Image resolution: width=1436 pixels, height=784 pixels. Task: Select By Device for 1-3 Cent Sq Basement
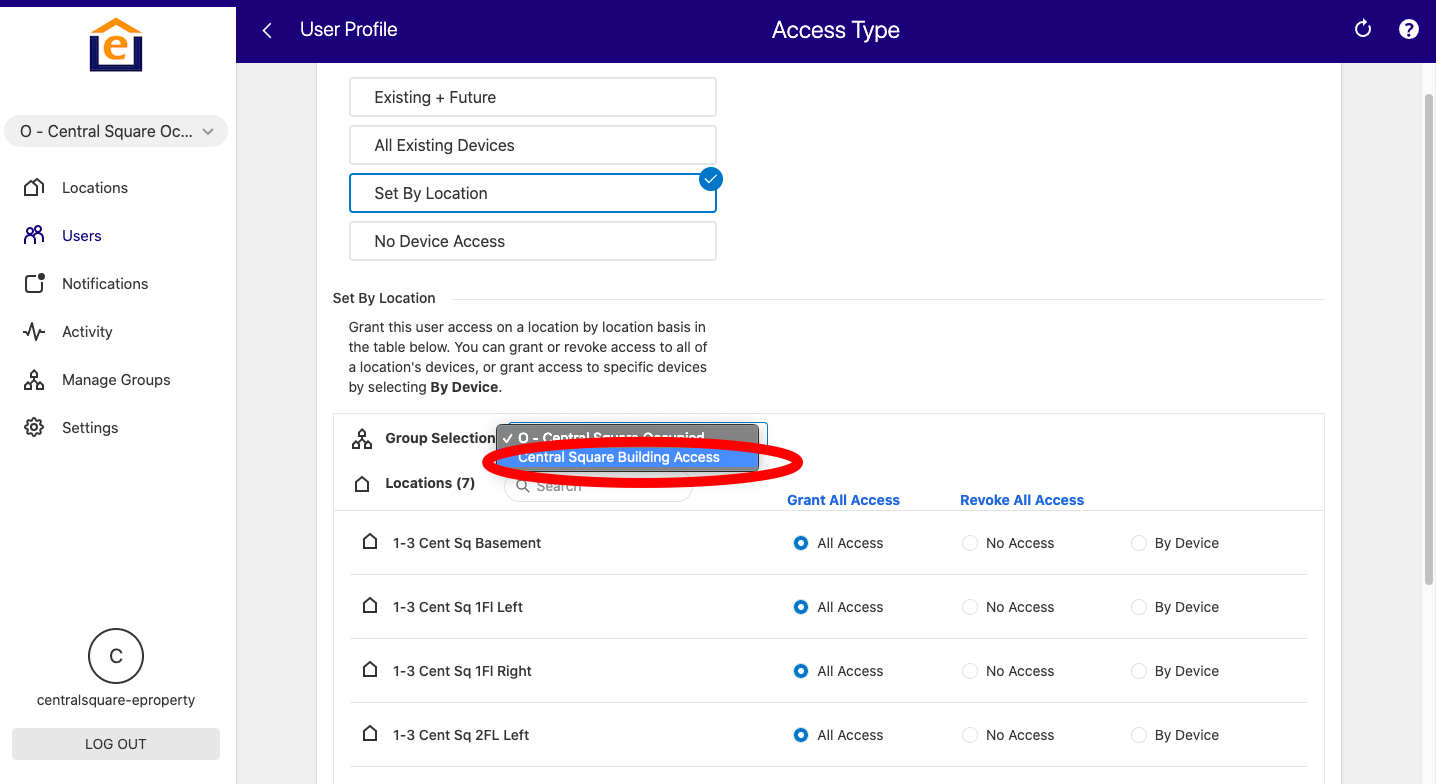coord(1138,543)
